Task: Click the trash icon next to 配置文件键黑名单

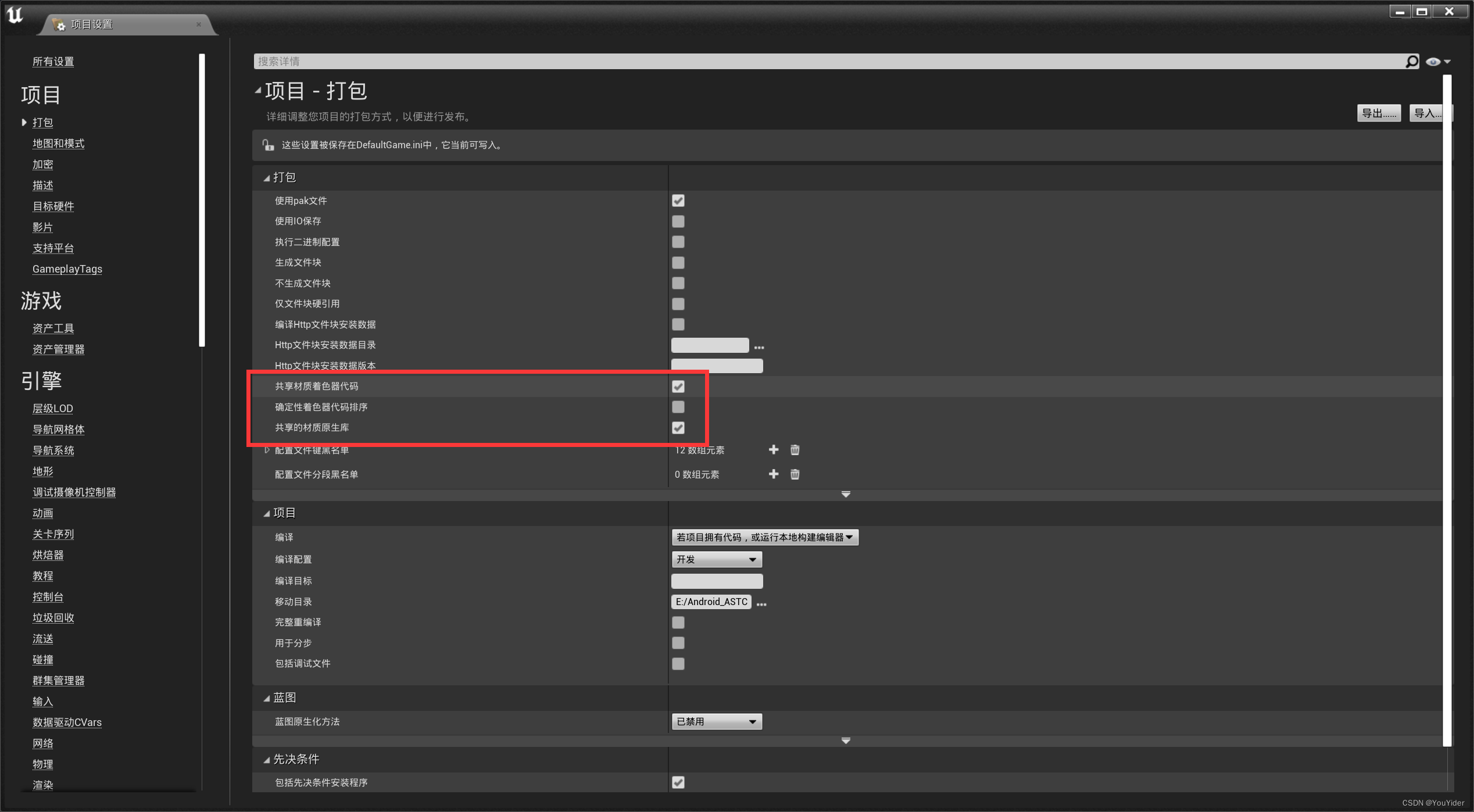Action: click(795, 449)
